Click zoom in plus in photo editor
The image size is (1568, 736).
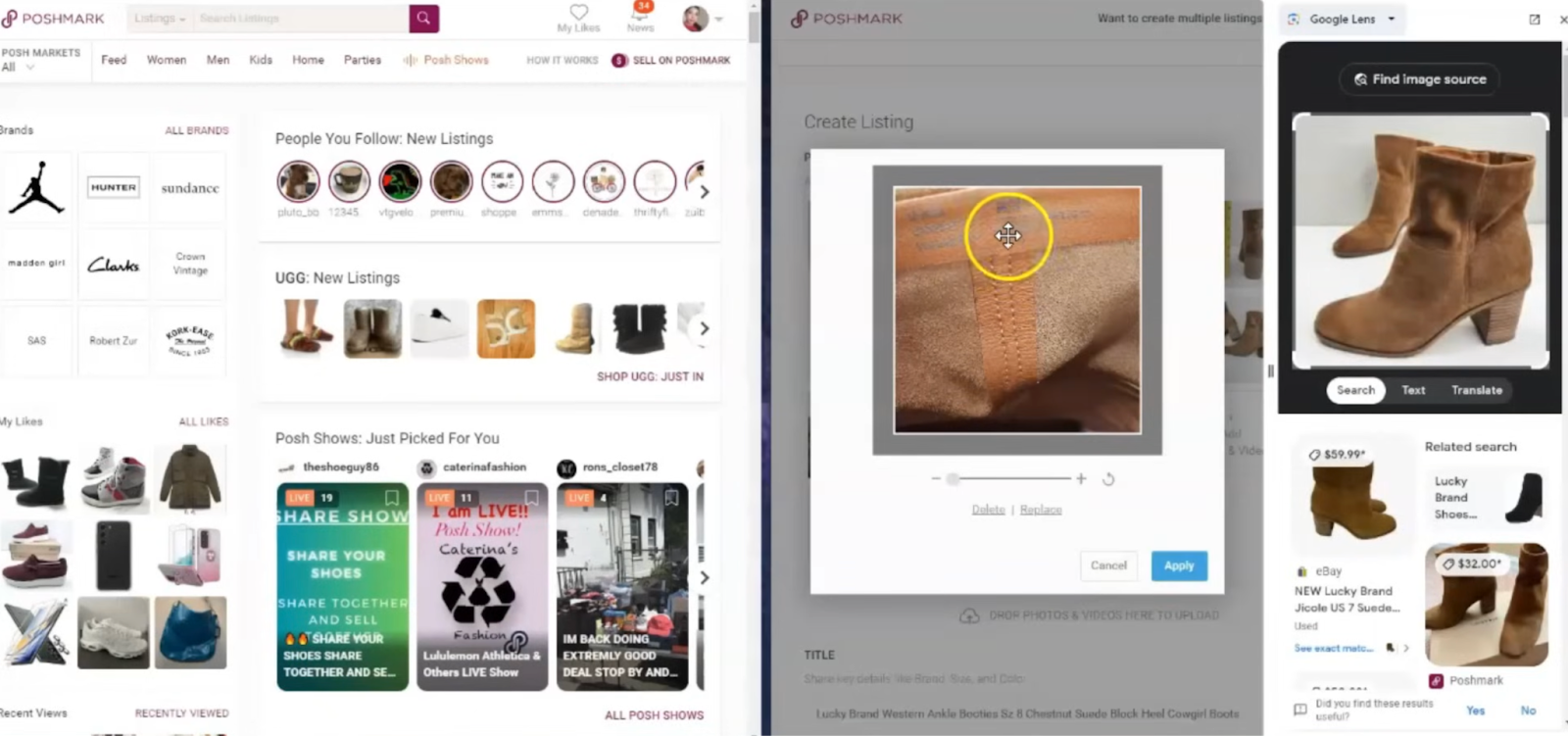[1081, 478]
